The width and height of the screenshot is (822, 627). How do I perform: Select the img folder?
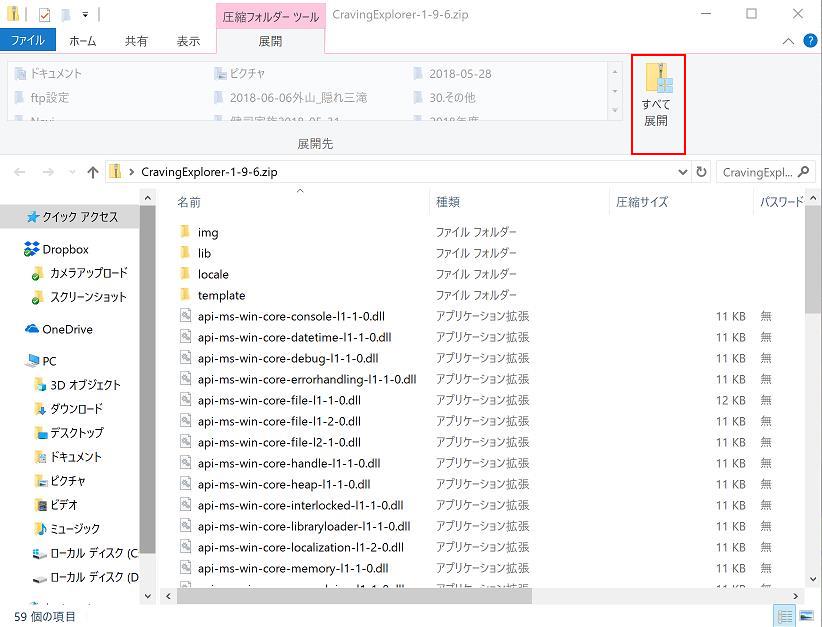(208, 233)
